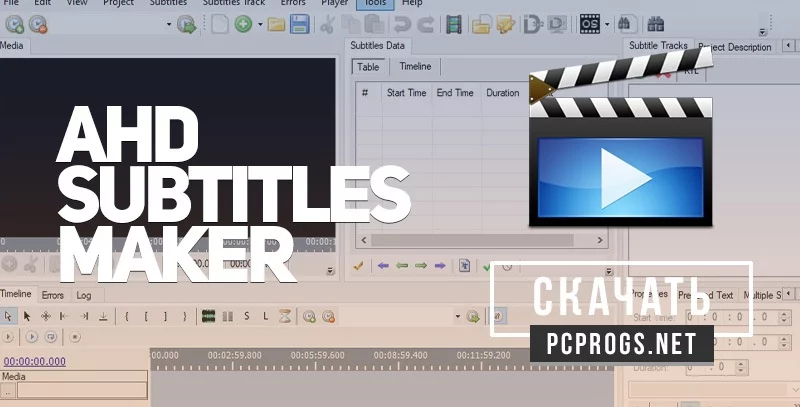
Task: Click the stop playback button
Action: click(x=75, y=337)
